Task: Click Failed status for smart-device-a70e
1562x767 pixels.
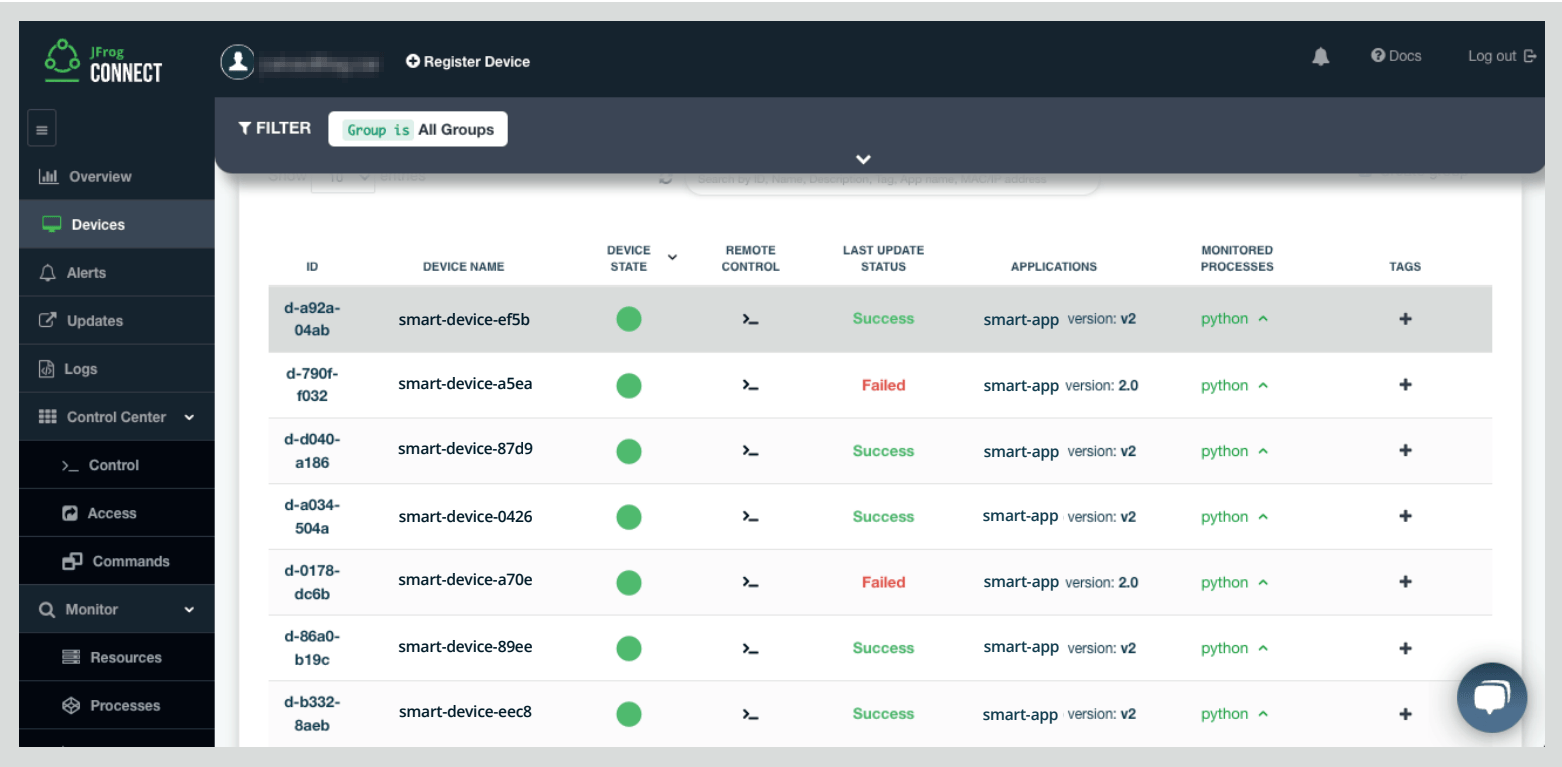Action: (x=883, y=582)
